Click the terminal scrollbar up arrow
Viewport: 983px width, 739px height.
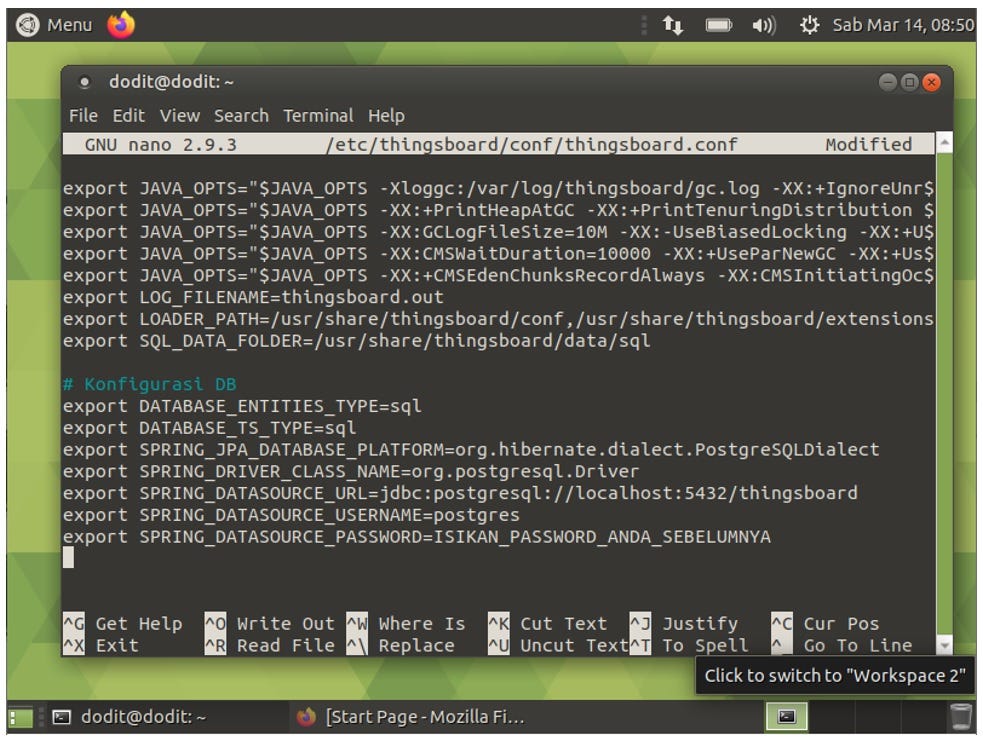[944, 144]
